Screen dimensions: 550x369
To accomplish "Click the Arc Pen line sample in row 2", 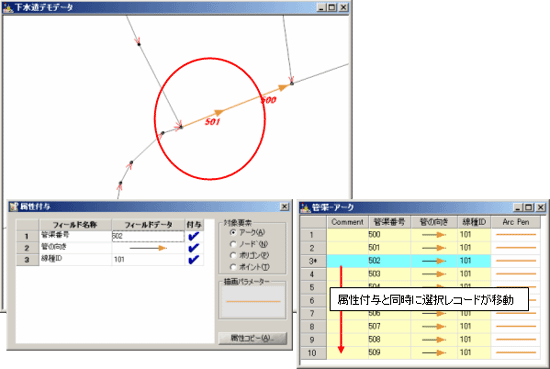I will coord(516,248).
